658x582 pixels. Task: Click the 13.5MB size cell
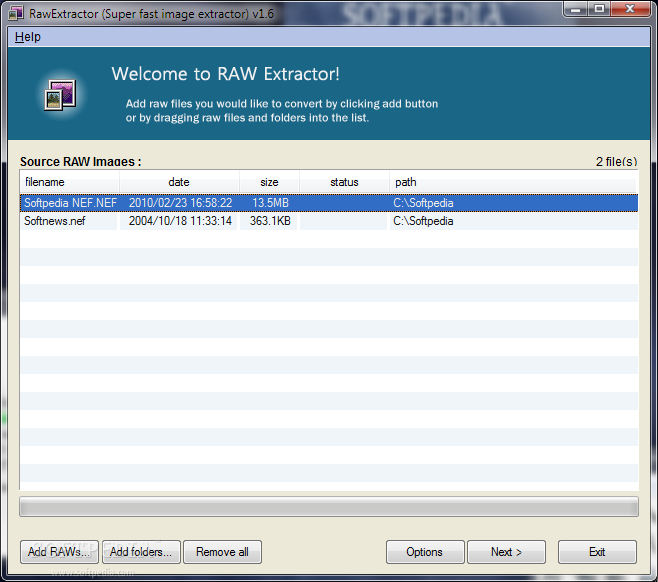click(270, 203)
